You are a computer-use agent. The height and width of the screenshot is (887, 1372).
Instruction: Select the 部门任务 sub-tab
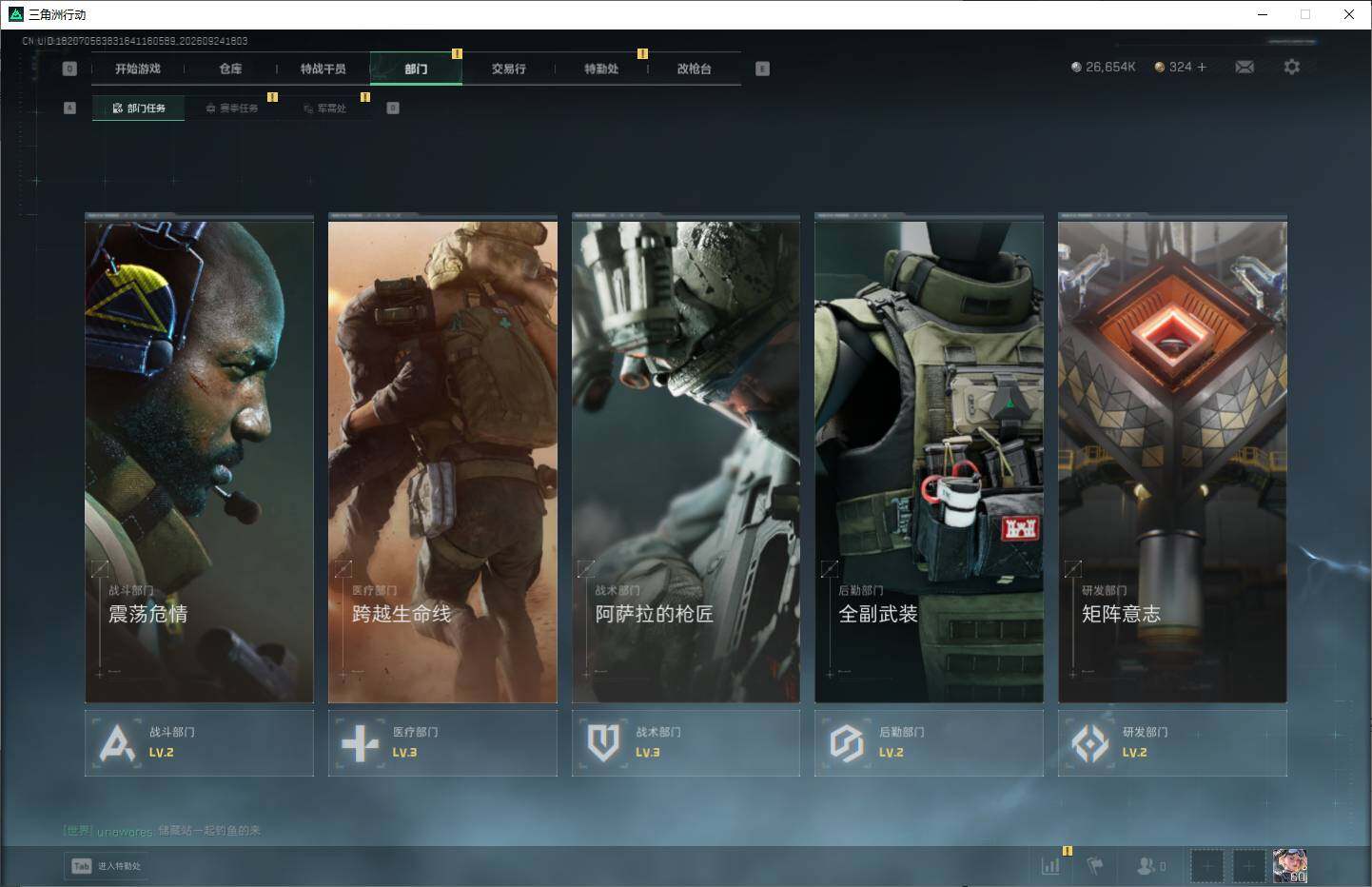(x=139, y=108)
